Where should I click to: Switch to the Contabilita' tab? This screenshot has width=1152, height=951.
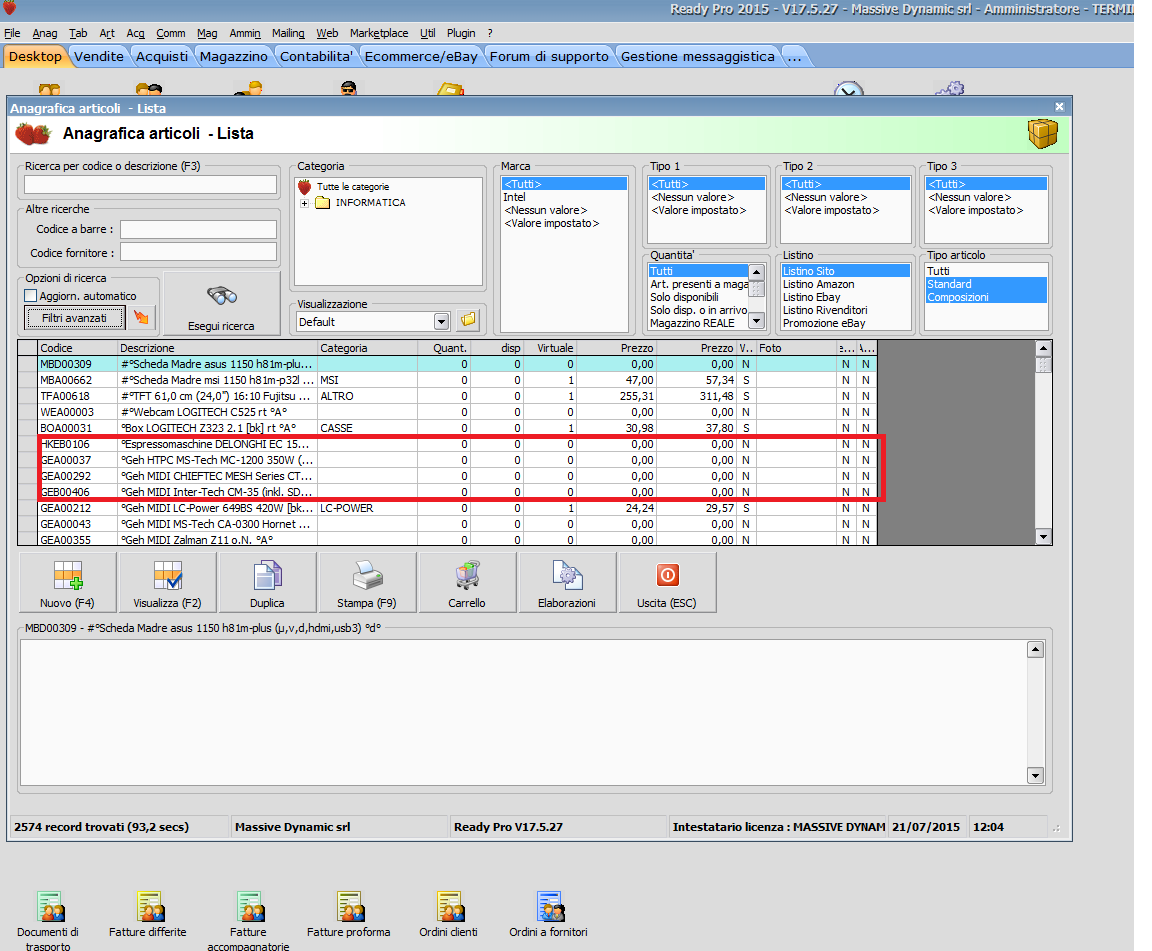[x=317, y=57]
